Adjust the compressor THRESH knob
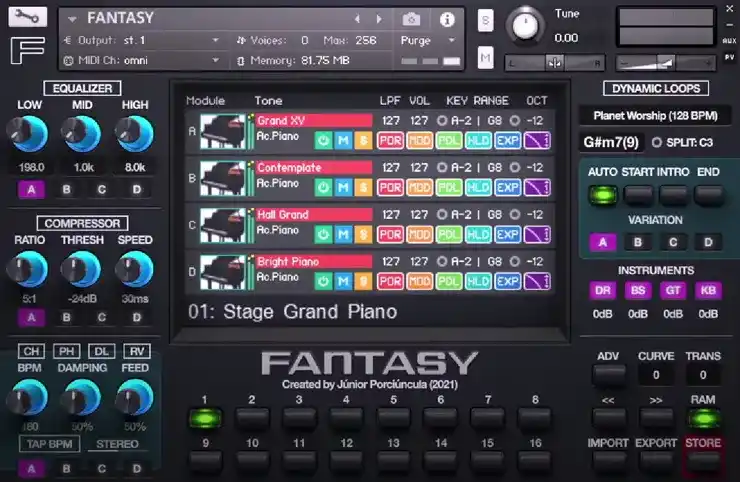Viewport: 740px width, 482px height. 81,270
